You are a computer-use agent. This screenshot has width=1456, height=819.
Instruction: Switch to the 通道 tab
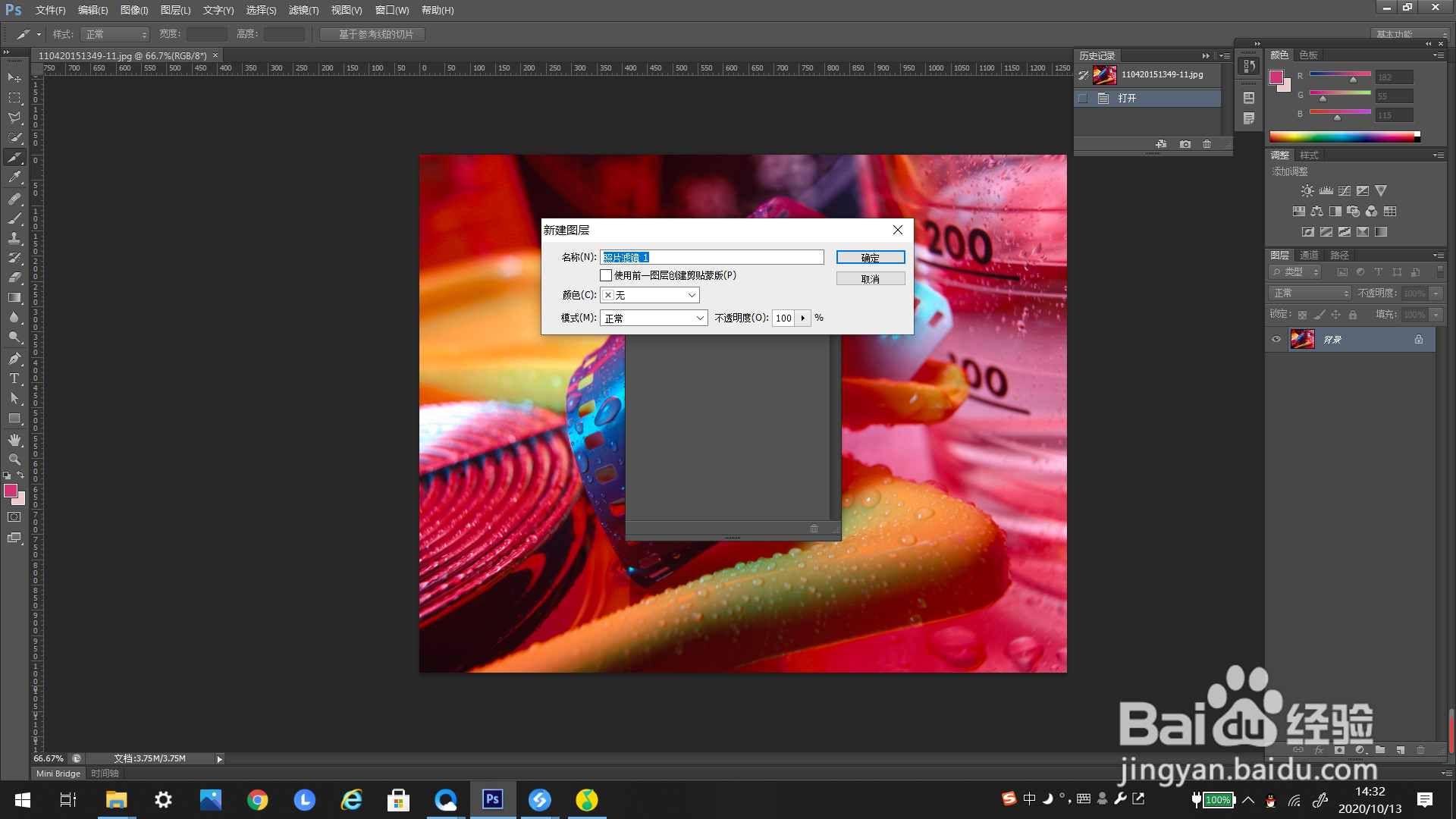(x=1309, y=255)
